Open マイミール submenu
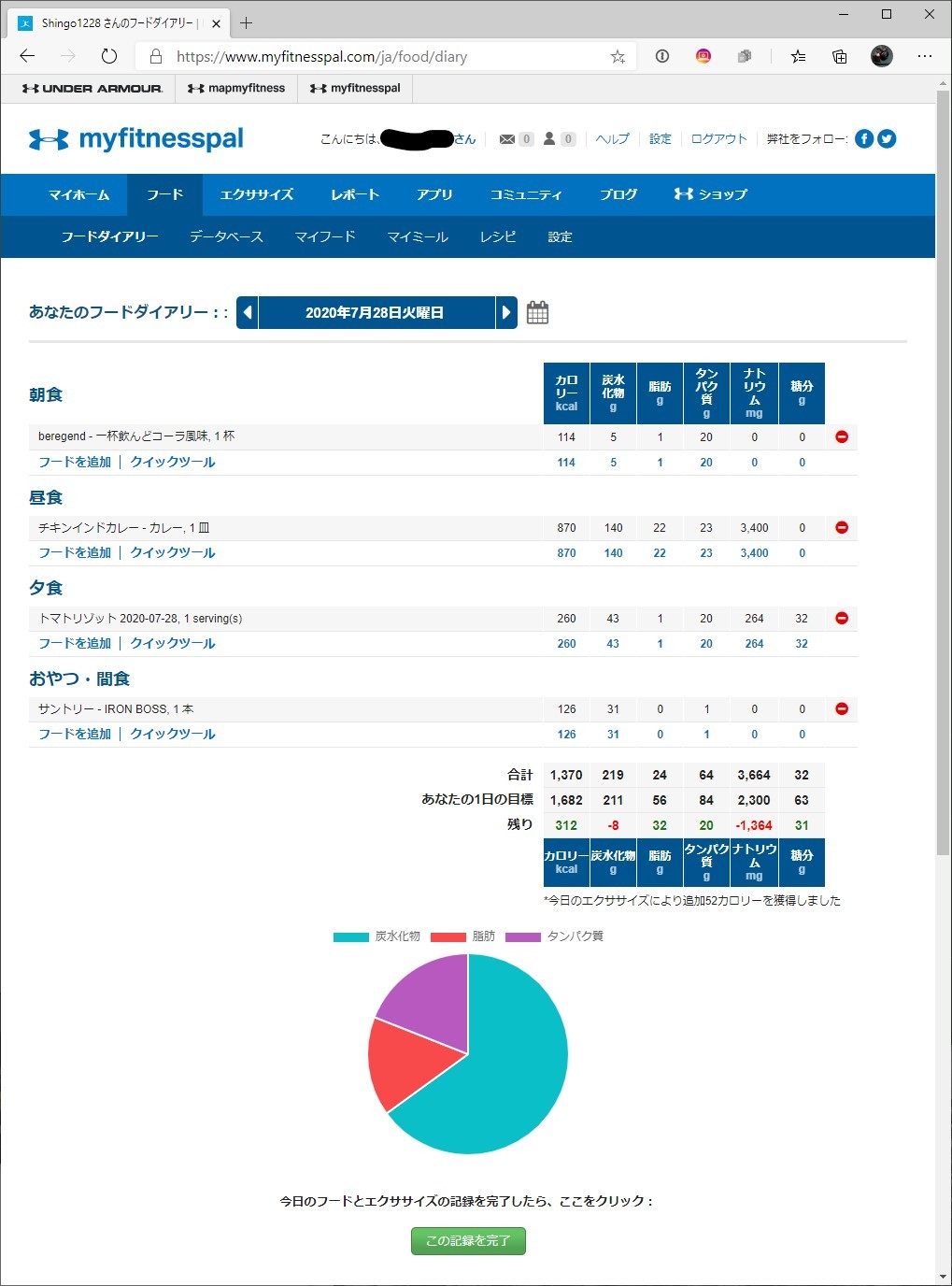This screenshot has width=952, height=1286. 418,236
